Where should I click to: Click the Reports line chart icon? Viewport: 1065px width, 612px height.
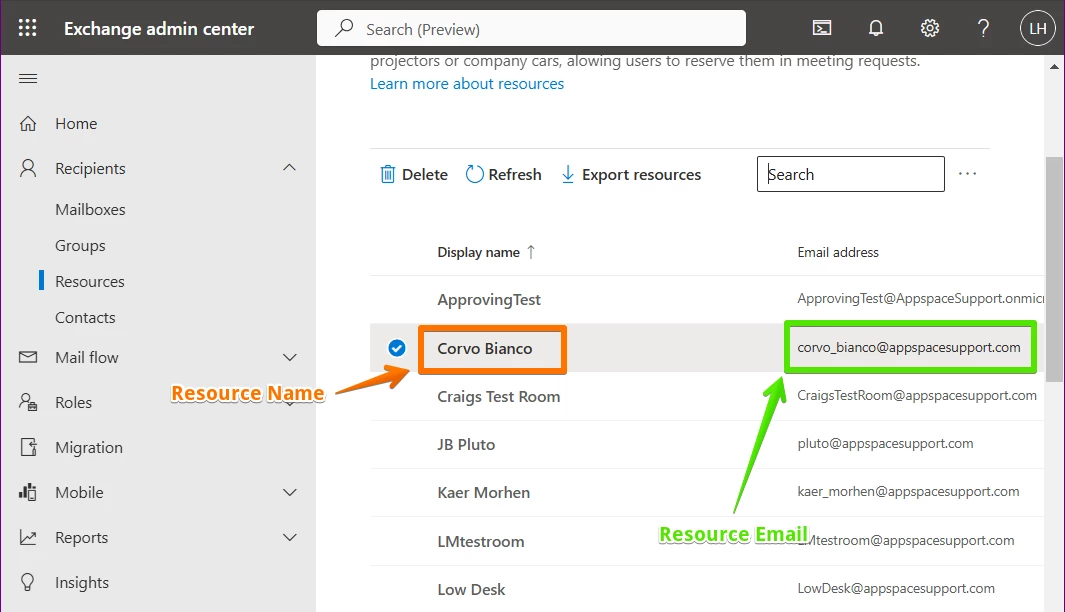click(28, 537)
